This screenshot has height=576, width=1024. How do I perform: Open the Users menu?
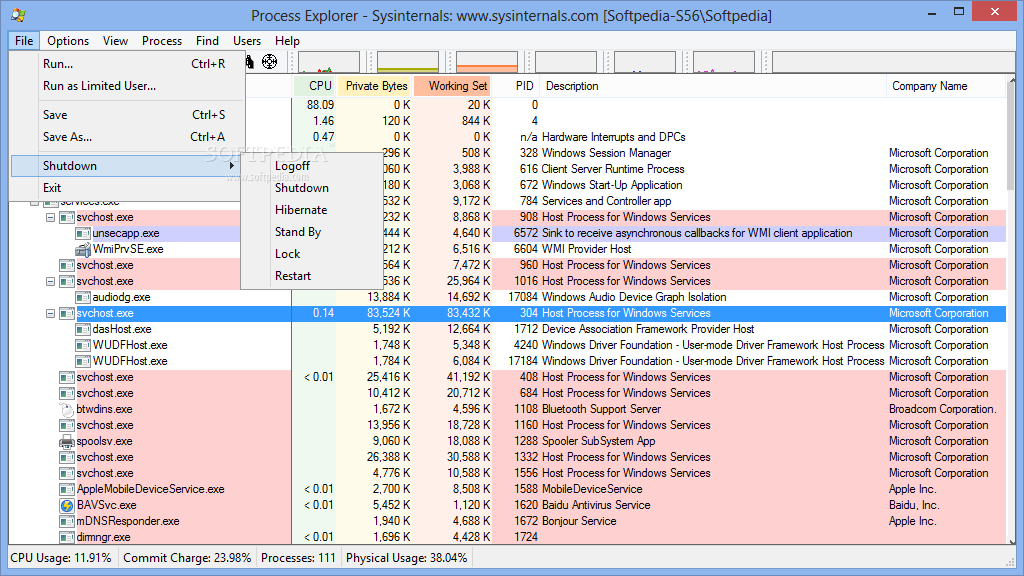(x=245, y=41)
